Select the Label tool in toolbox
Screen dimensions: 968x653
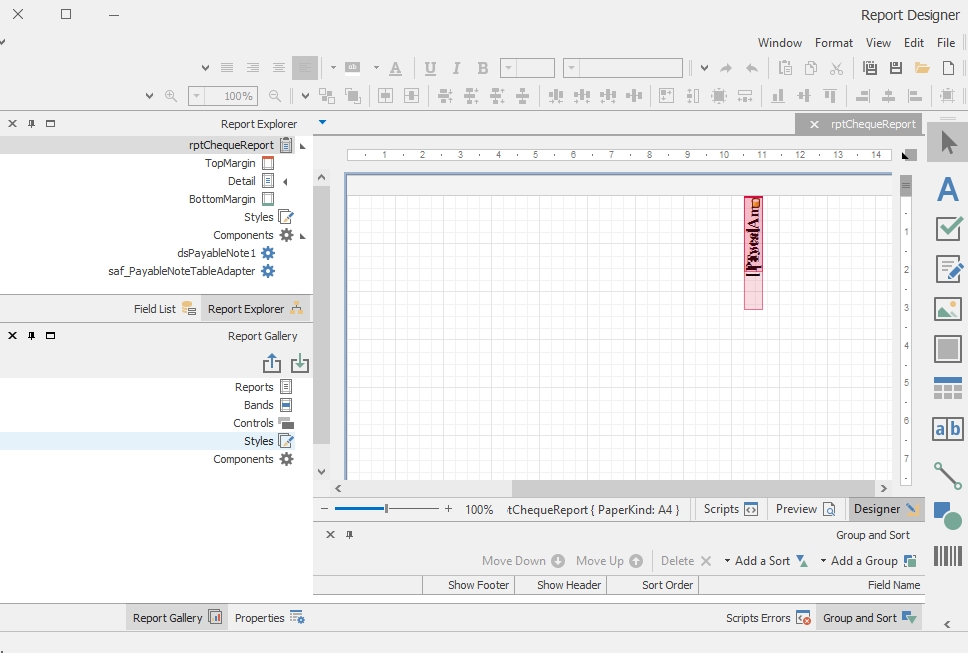pyautogui.click(x=947, y=190)
